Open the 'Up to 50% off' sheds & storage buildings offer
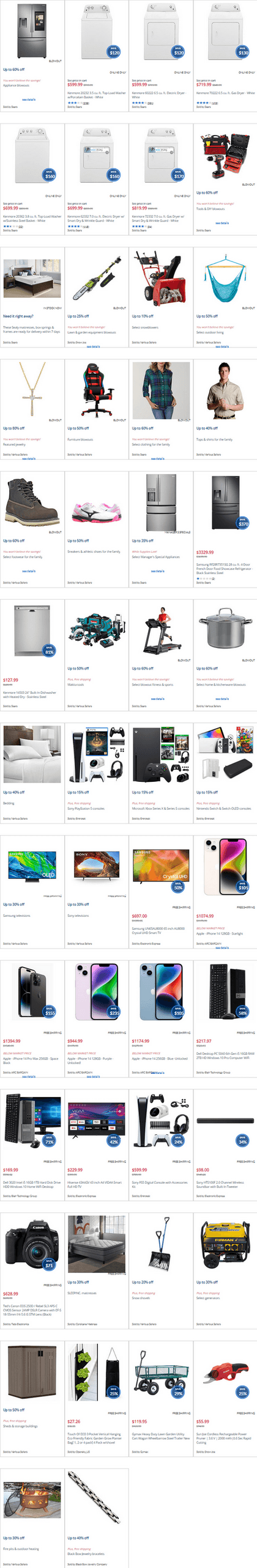The width and height of the screenshot is (257, 1568). point(13,1410)
